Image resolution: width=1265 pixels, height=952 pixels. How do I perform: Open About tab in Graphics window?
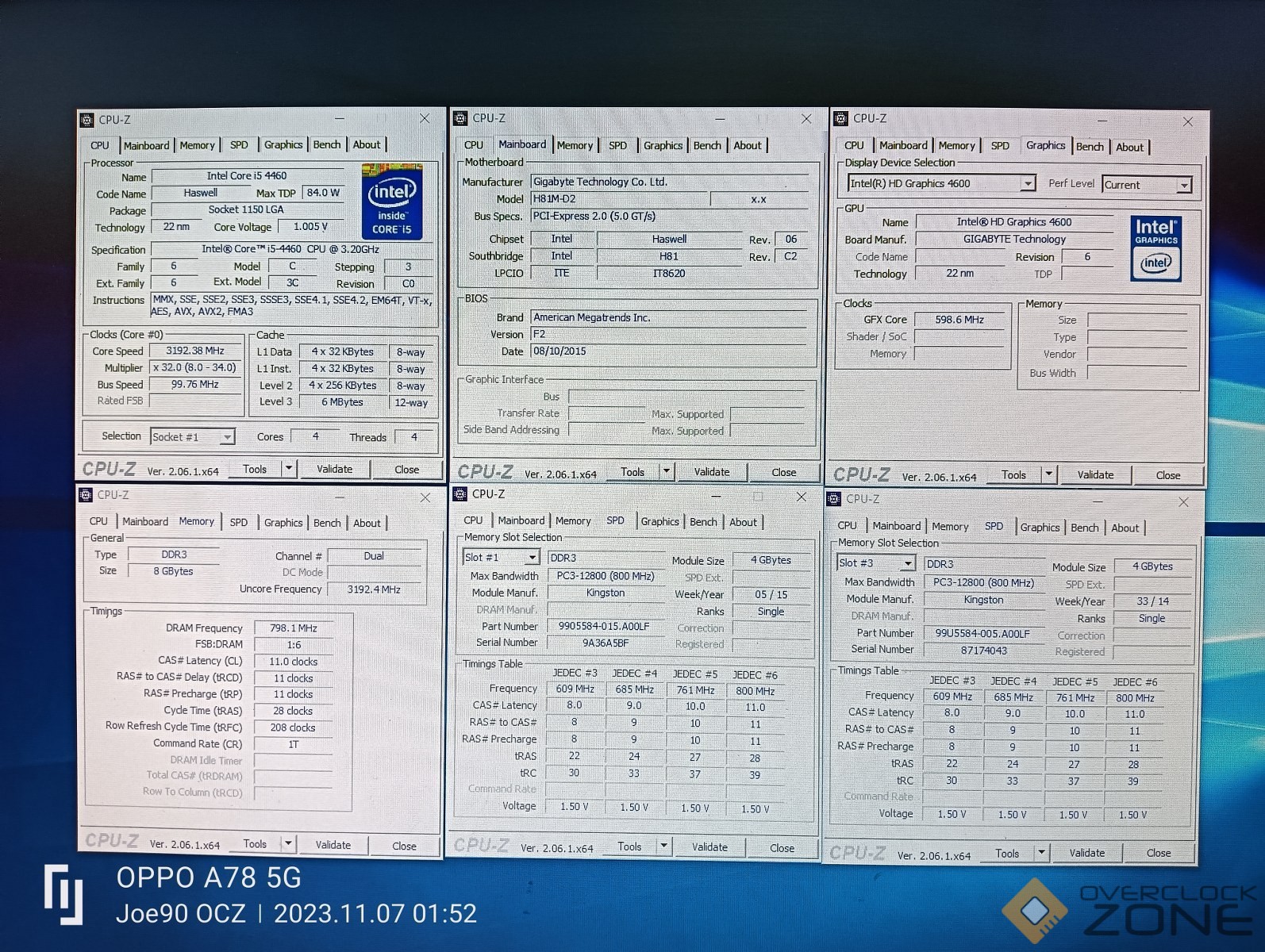[x=1130, y=148]
